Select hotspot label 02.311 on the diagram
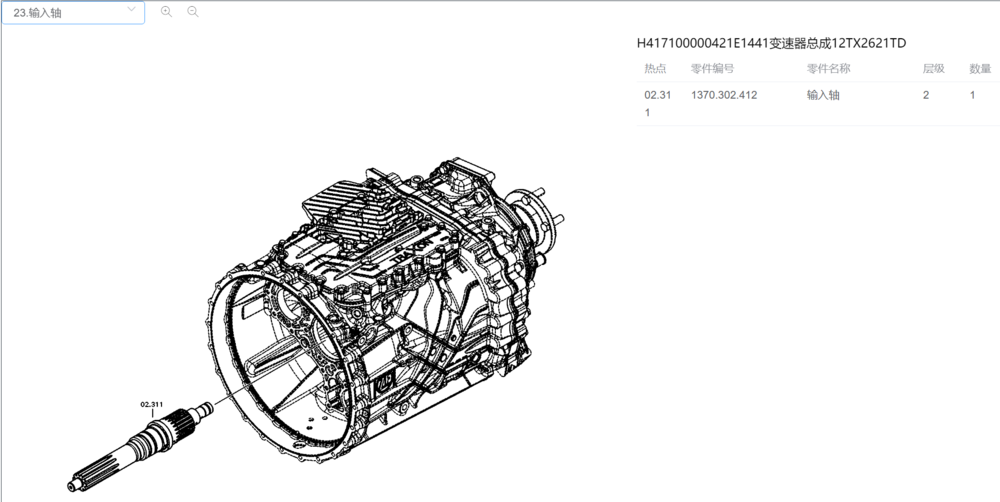The image size is (1000, 502). (152, 405)
